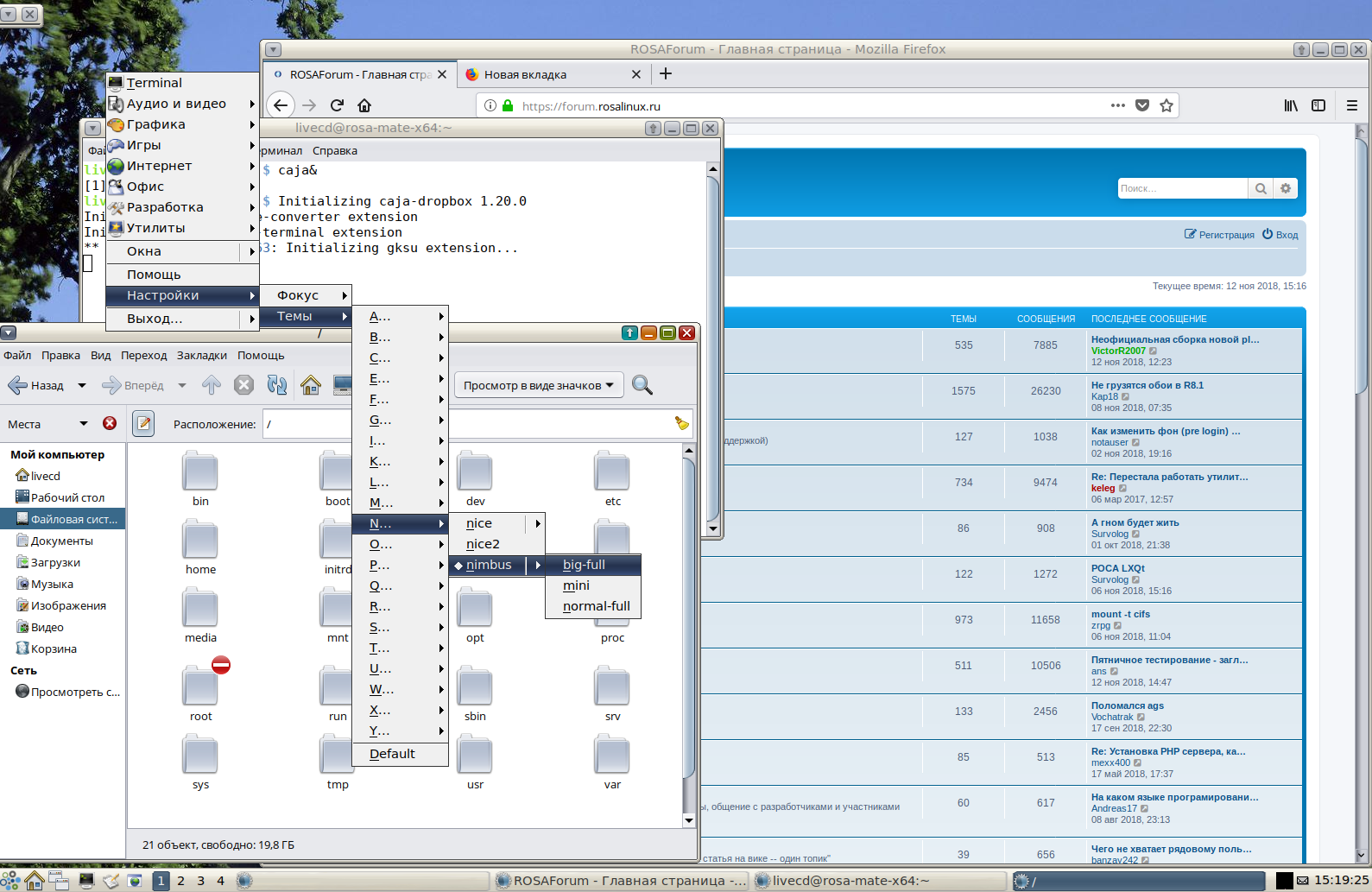This screenshot has width=1372, height=892.
Task: Choose the big-full theme menu entry
Action: [584, 565]
